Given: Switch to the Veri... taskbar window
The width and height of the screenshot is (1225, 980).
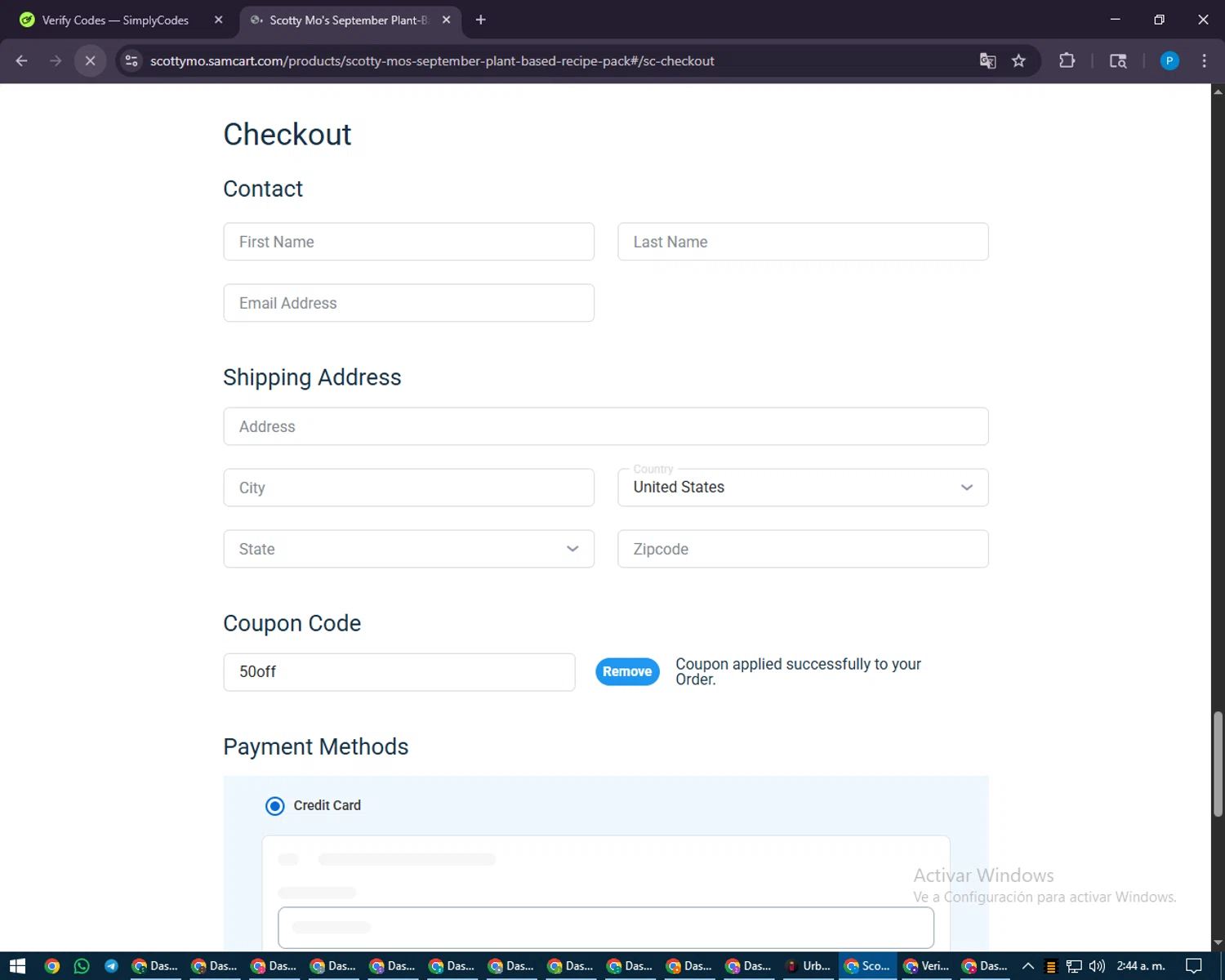Looking at the screenshot, I should [926, 966].
